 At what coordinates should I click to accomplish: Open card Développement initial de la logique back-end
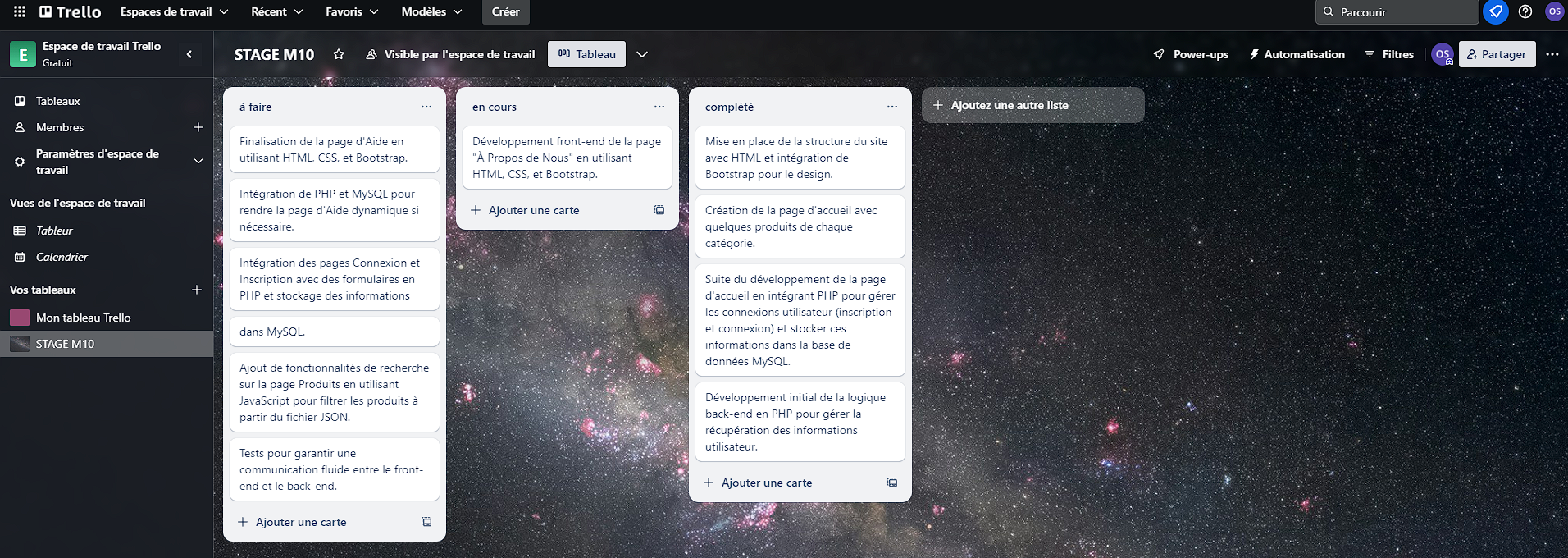(800, 422)
